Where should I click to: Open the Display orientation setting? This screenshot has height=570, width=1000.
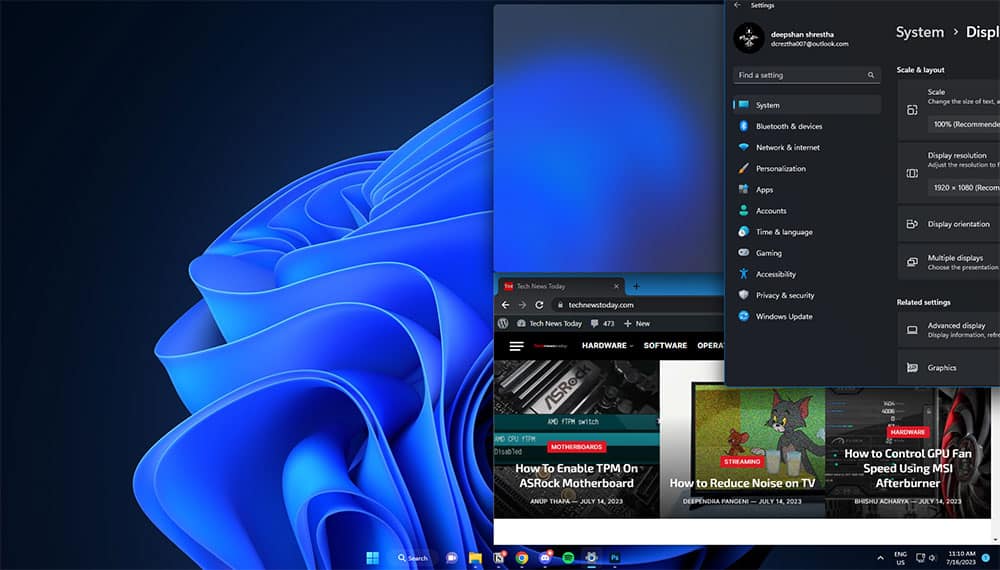pyautogui.click(x=949, y=224)
